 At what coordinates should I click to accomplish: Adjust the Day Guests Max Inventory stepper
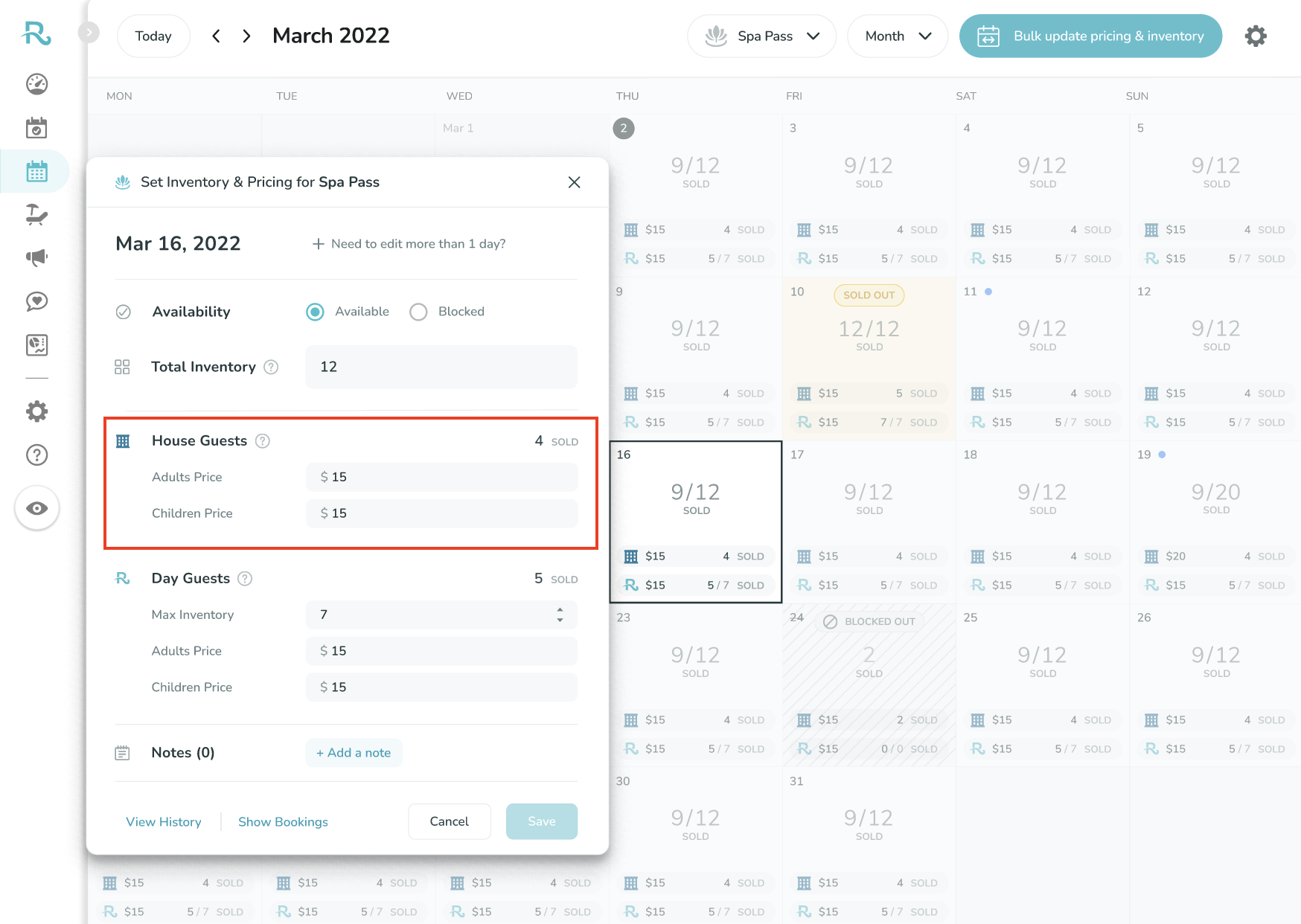[560, 615]
